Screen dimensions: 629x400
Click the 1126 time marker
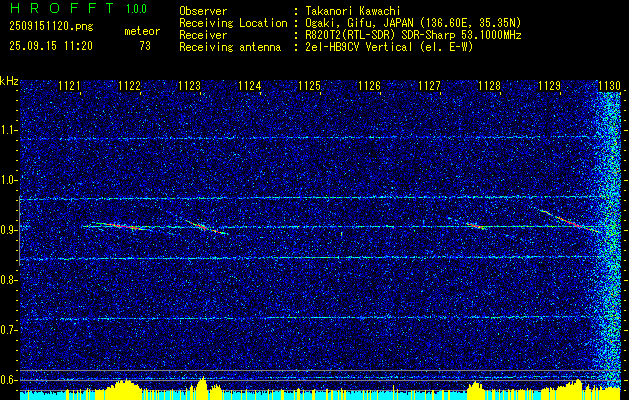pos(369,86)
